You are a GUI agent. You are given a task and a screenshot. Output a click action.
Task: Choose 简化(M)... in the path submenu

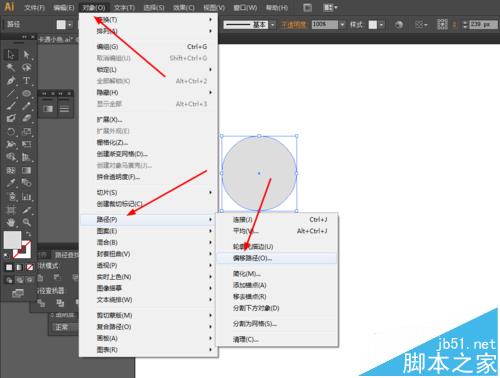276,274
